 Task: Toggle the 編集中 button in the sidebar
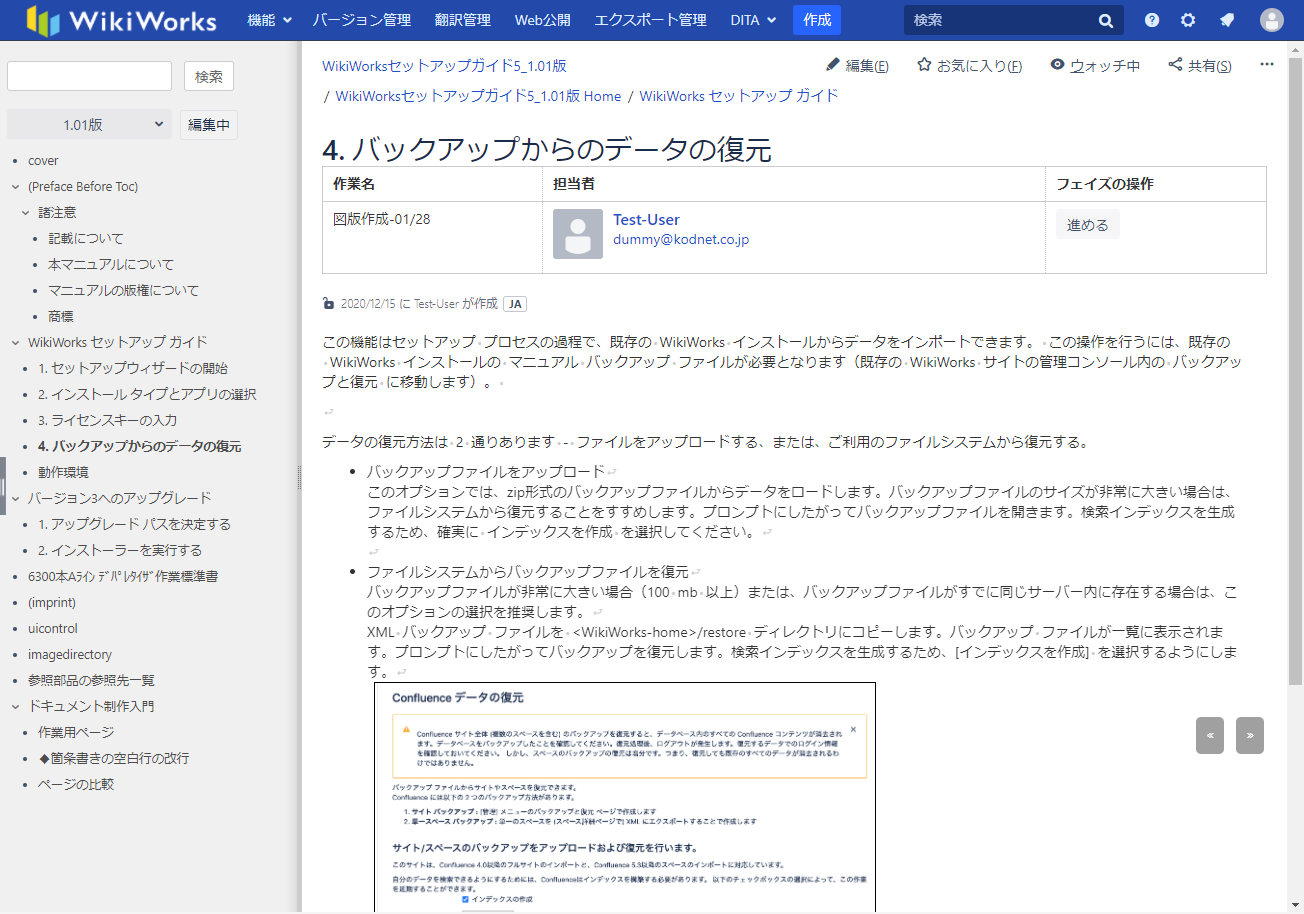(x=209, y=125)
